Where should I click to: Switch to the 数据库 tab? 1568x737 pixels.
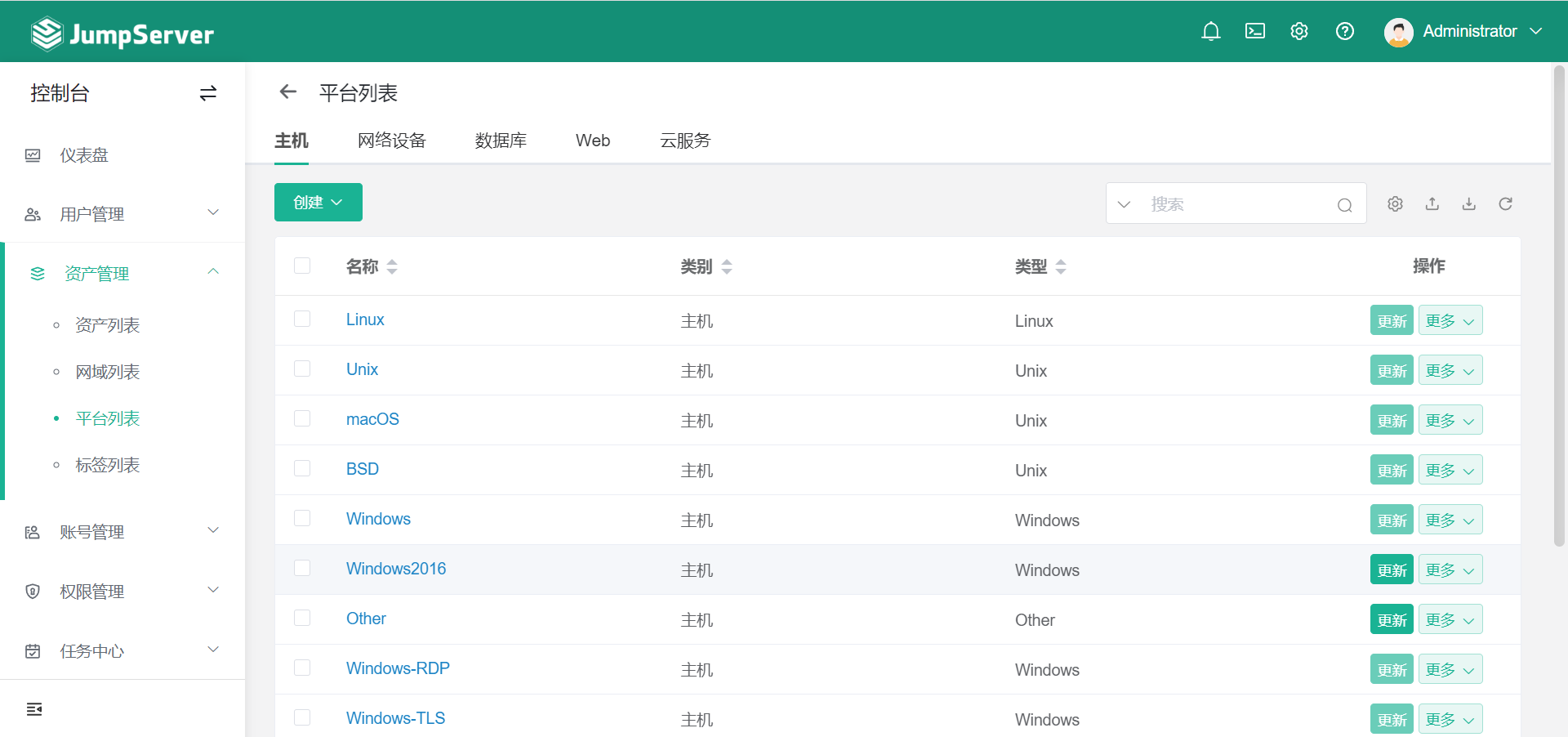501,141
